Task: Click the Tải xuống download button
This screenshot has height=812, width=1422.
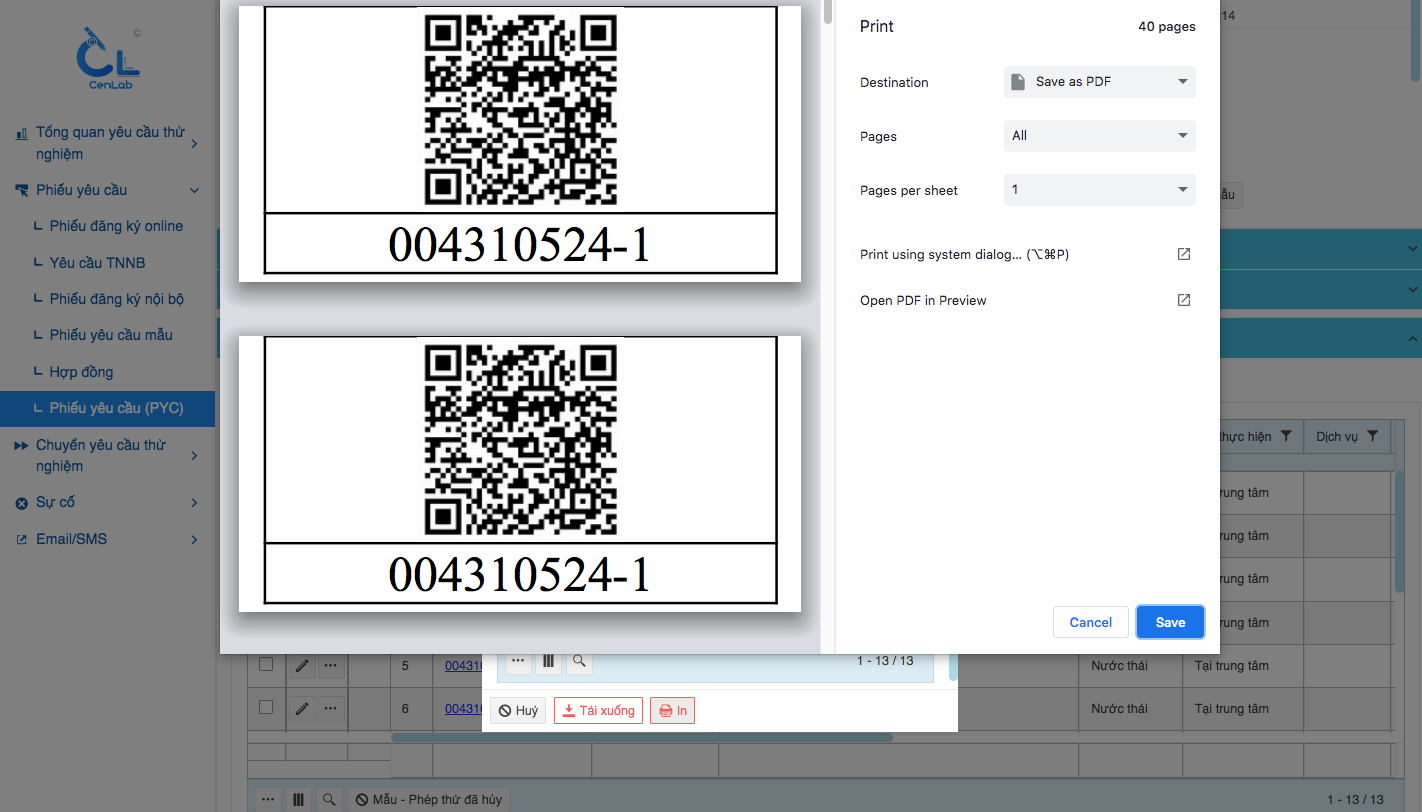Action: (598, 711)
